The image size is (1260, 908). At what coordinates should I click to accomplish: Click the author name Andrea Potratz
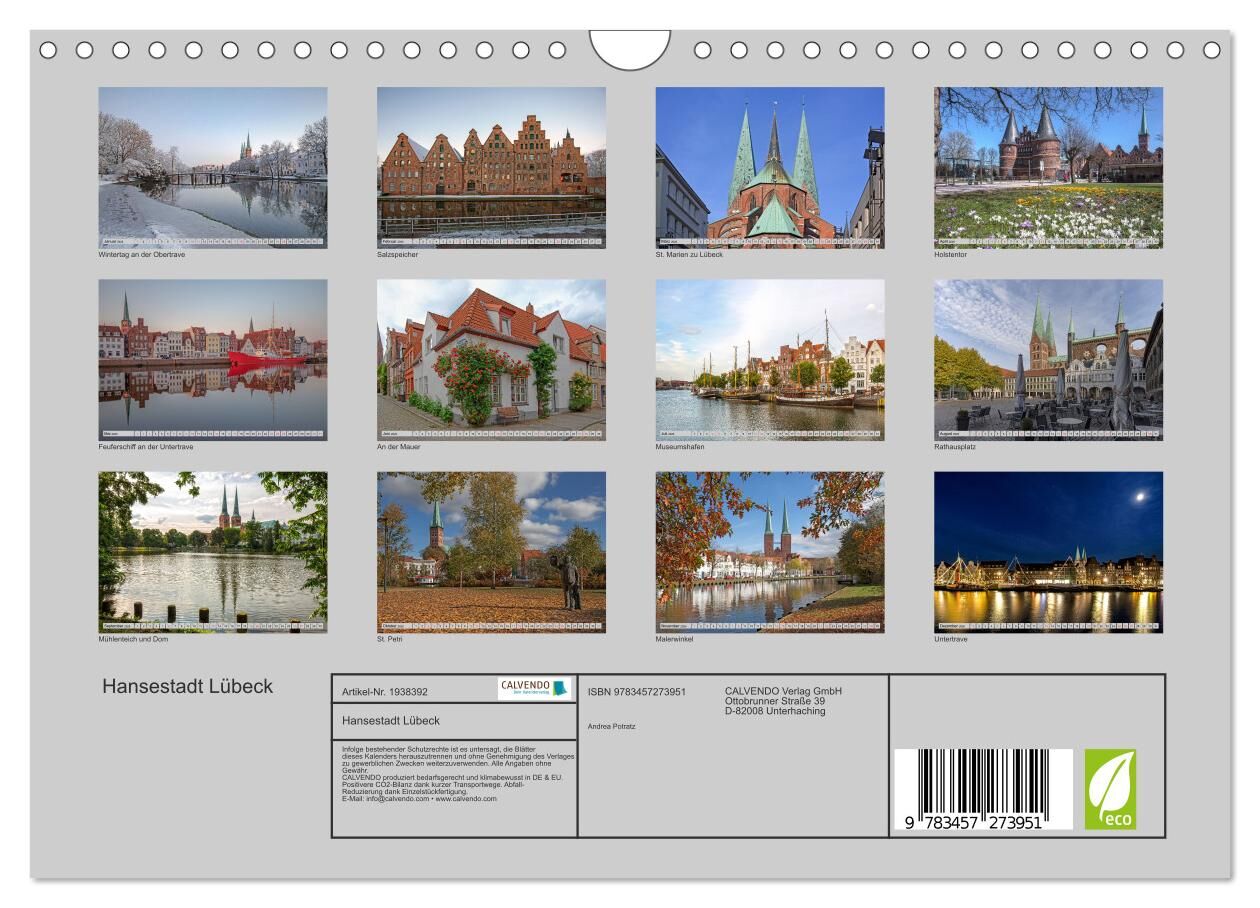point(611,726)
